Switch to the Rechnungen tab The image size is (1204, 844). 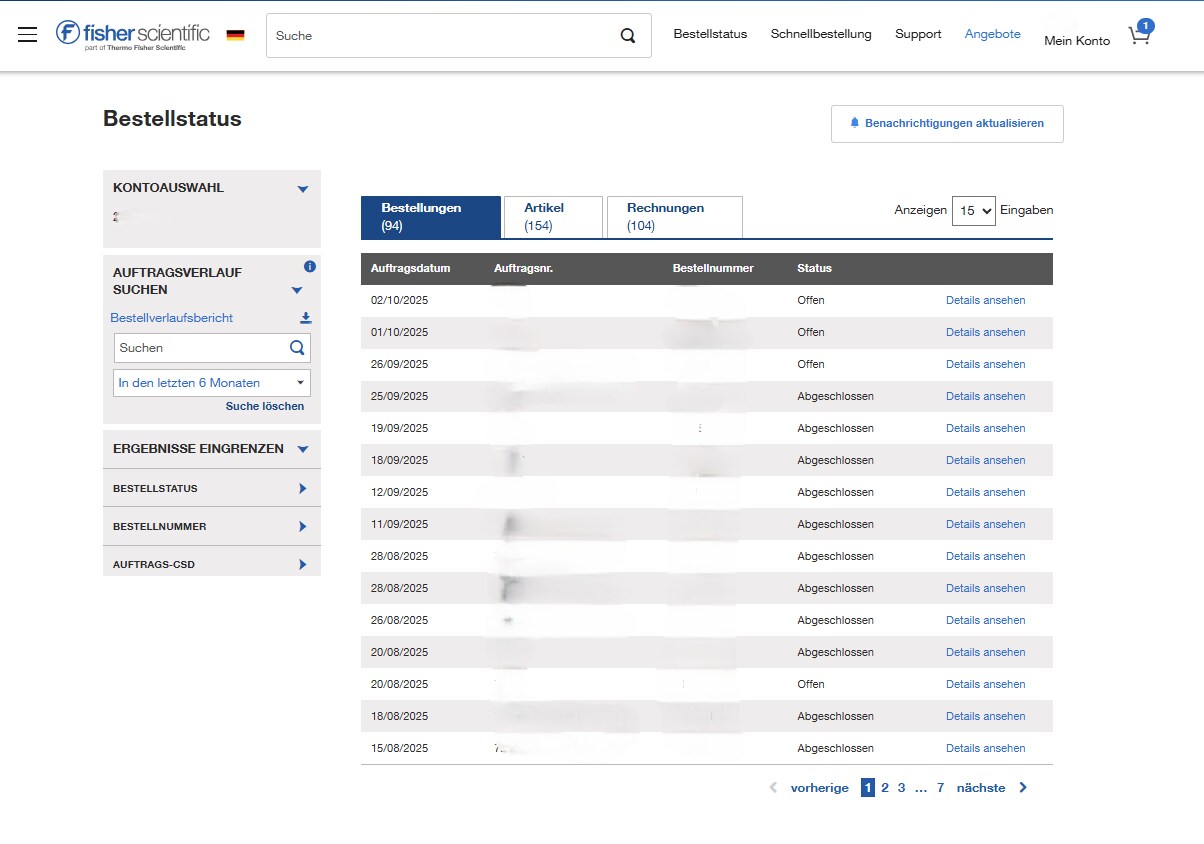pos(674,217)
